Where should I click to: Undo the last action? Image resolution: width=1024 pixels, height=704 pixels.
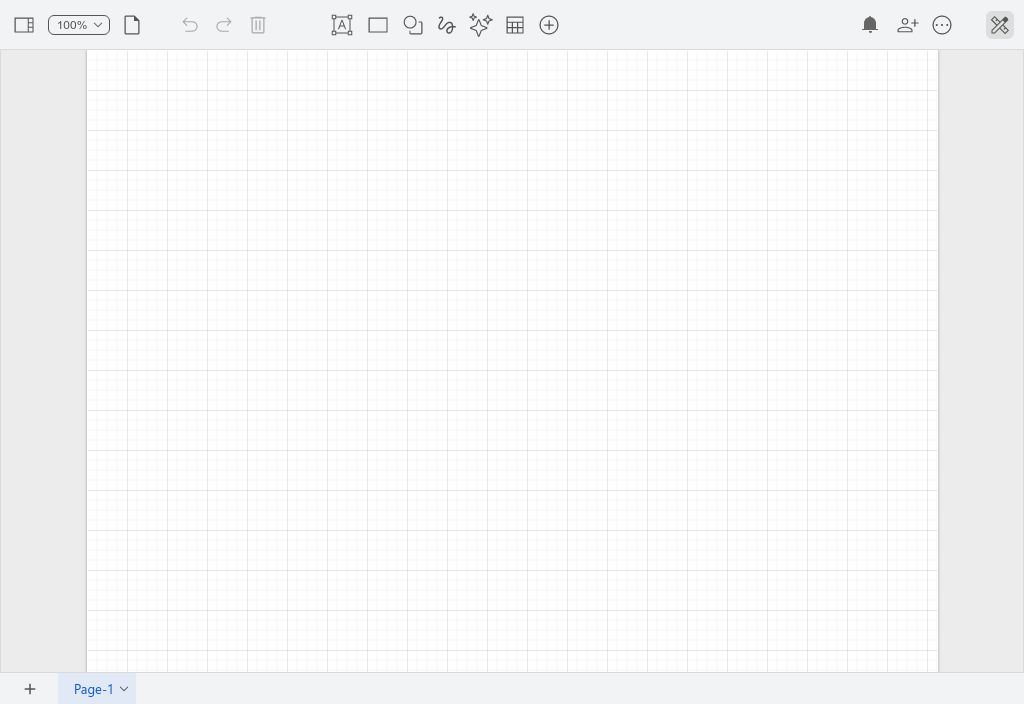190,25
